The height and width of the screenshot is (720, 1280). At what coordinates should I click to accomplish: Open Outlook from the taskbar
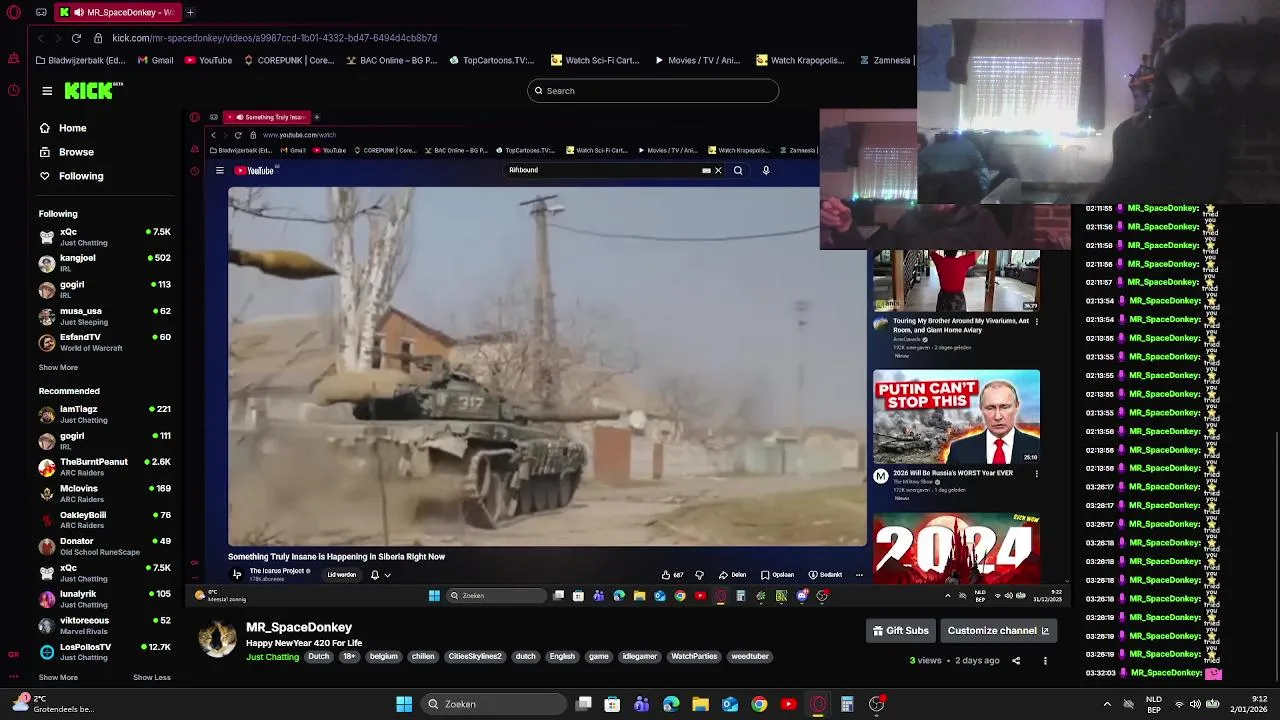click(730, 704)
